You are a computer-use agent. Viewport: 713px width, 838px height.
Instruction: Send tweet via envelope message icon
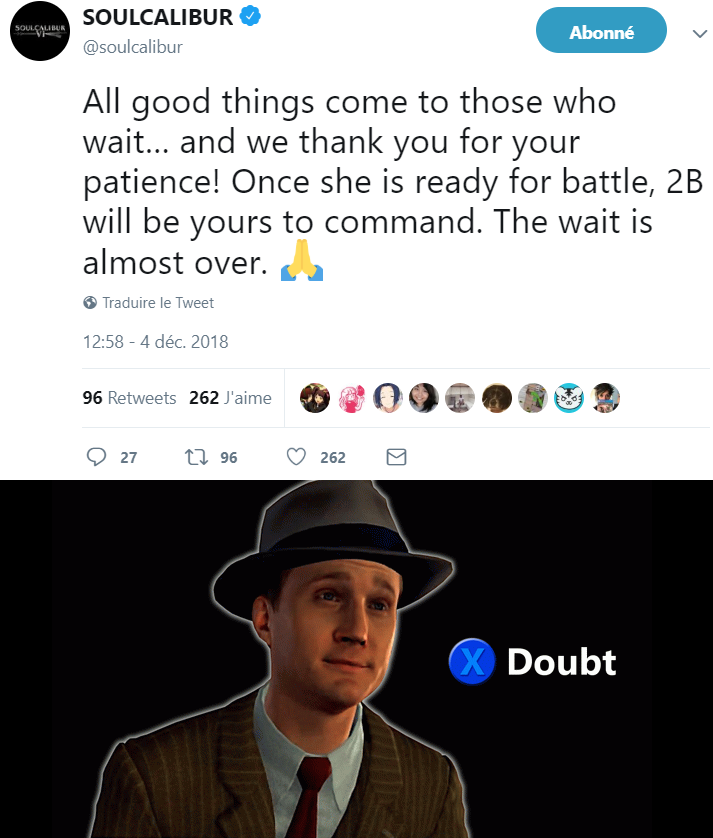[x=396, y=457]
